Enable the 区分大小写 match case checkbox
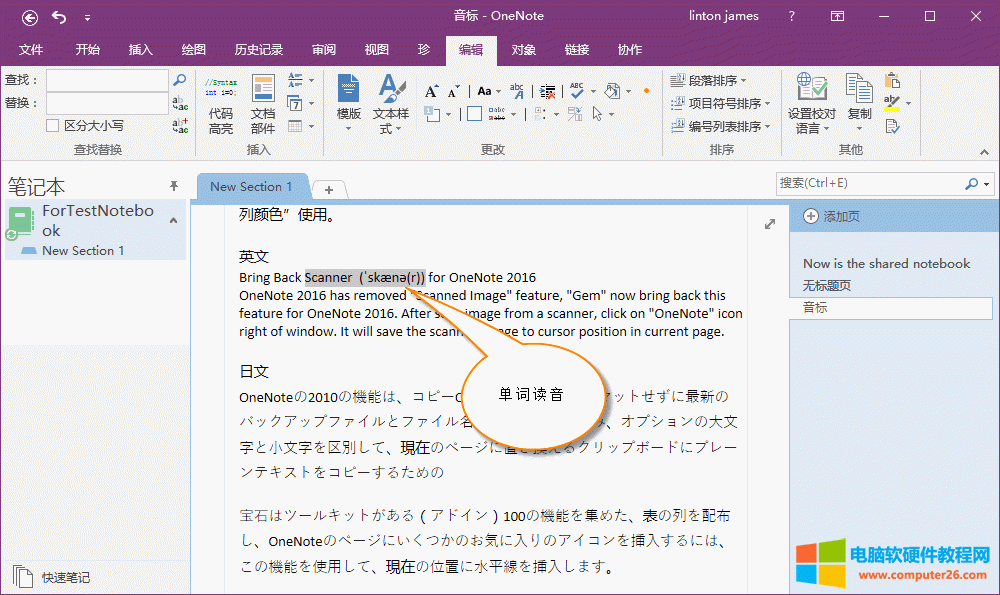The height and width of the screenshot is (595, 1000). point(53,126)
